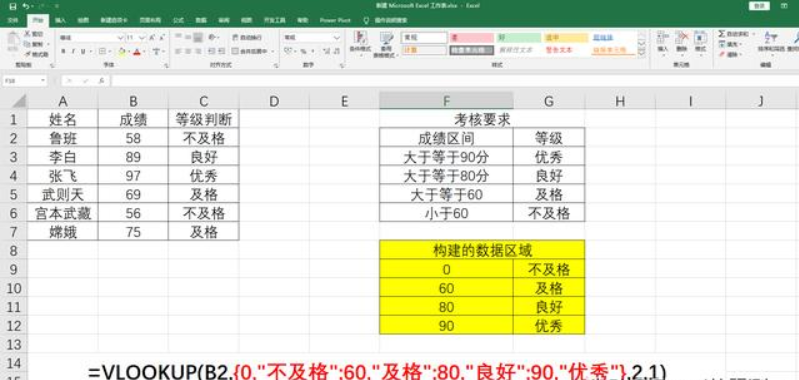Screen dimensions: 799x380
Task: Open the number format dropdown
Action: click(x=337, y=38)
